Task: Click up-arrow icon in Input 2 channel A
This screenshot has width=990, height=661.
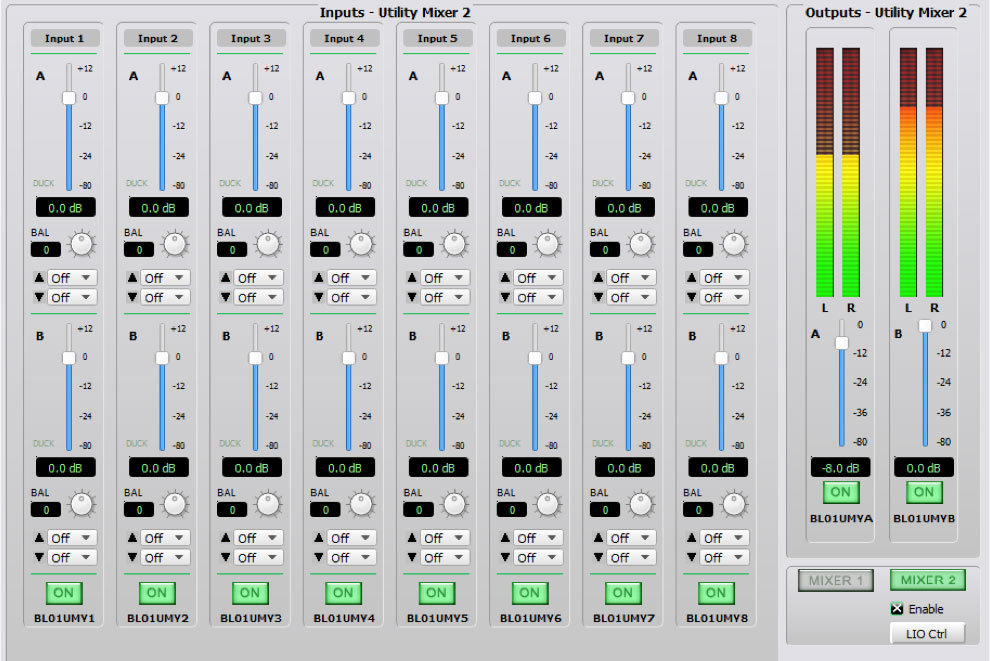Action: 132,278
